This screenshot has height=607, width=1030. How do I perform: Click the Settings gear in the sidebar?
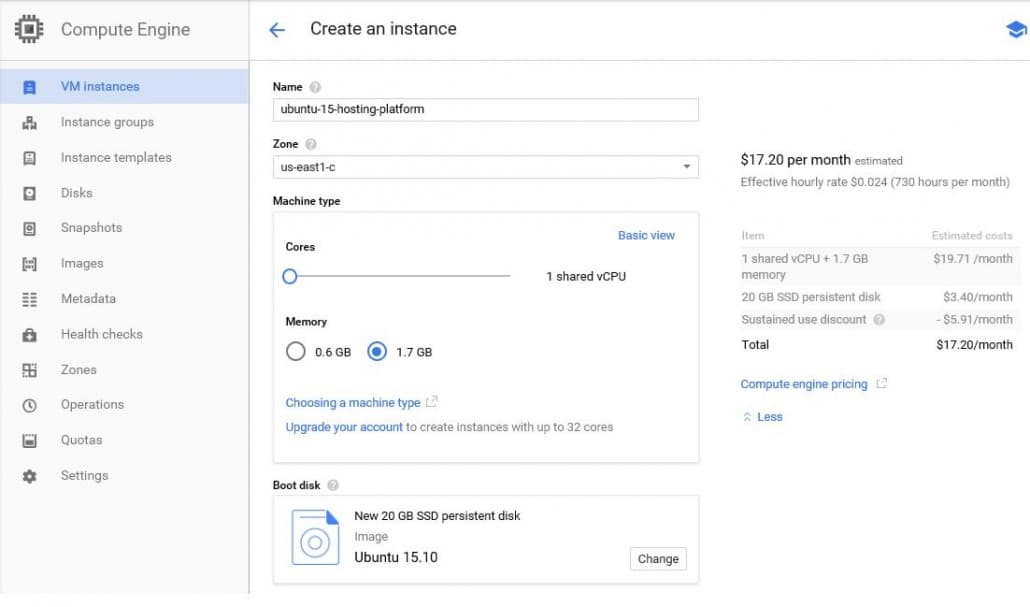pos(32,475)
